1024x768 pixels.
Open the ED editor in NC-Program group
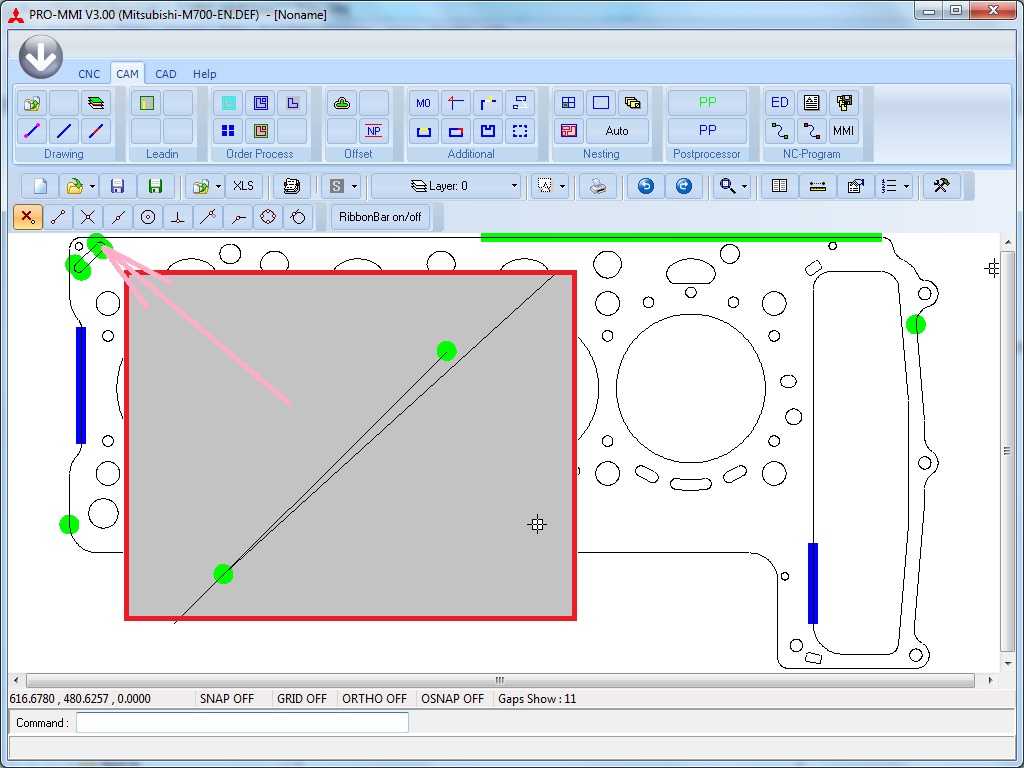[780, 103]
